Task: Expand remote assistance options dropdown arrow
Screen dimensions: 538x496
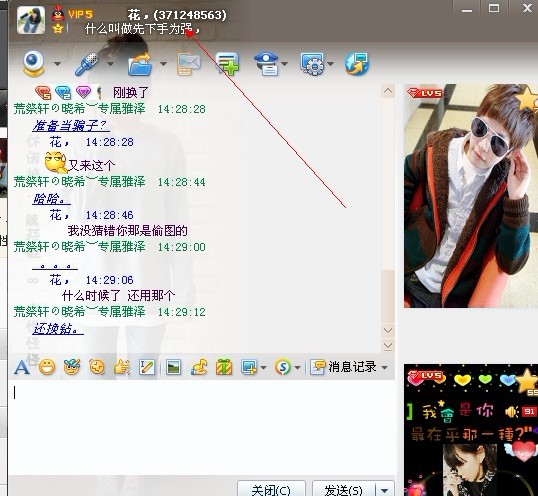Action: coord(330,64)
